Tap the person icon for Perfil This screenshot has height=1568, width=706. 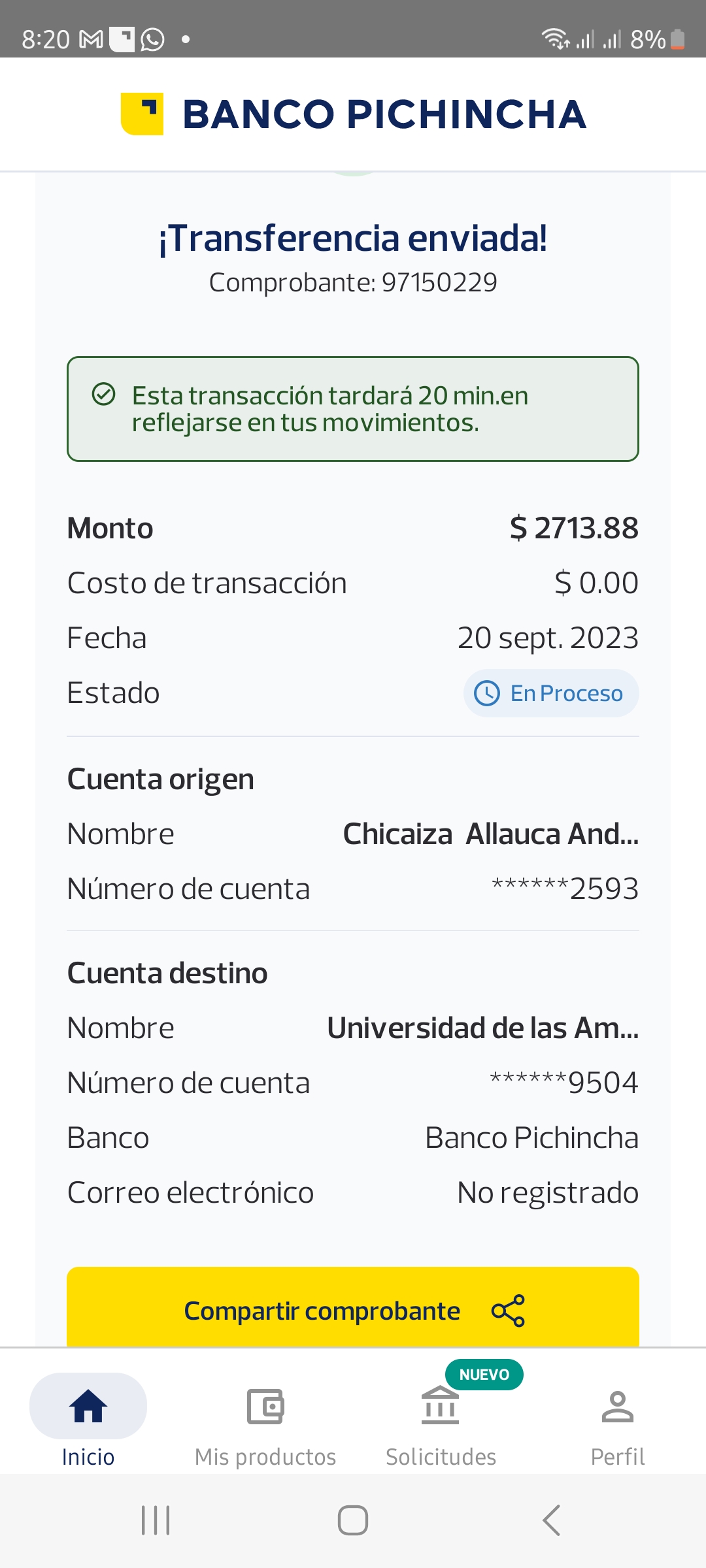pos(617,1406)
